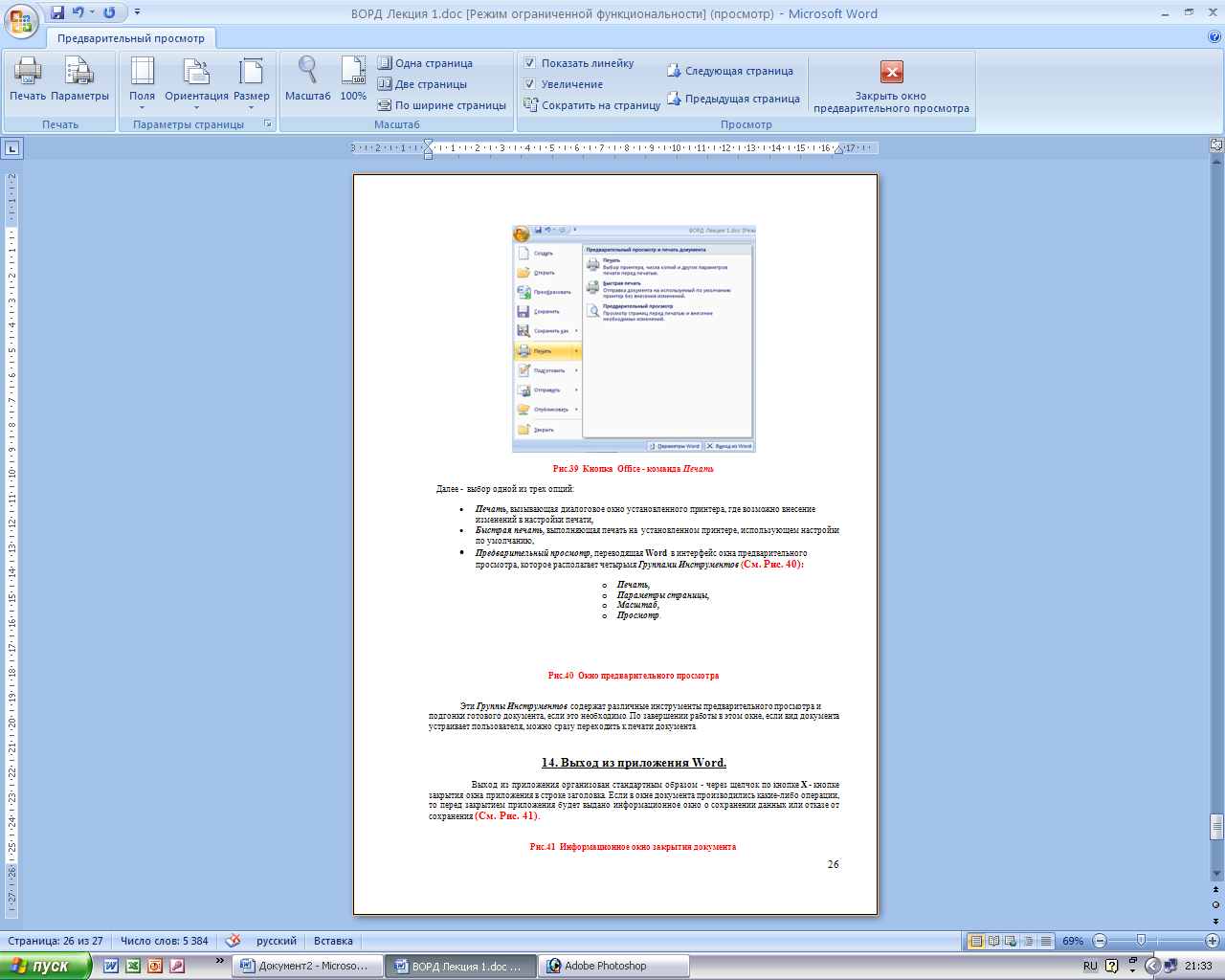This screenshot has width=1225, height=980.
Task: Click the ruler toggle icon above scrollbar
Action: 1216,145
